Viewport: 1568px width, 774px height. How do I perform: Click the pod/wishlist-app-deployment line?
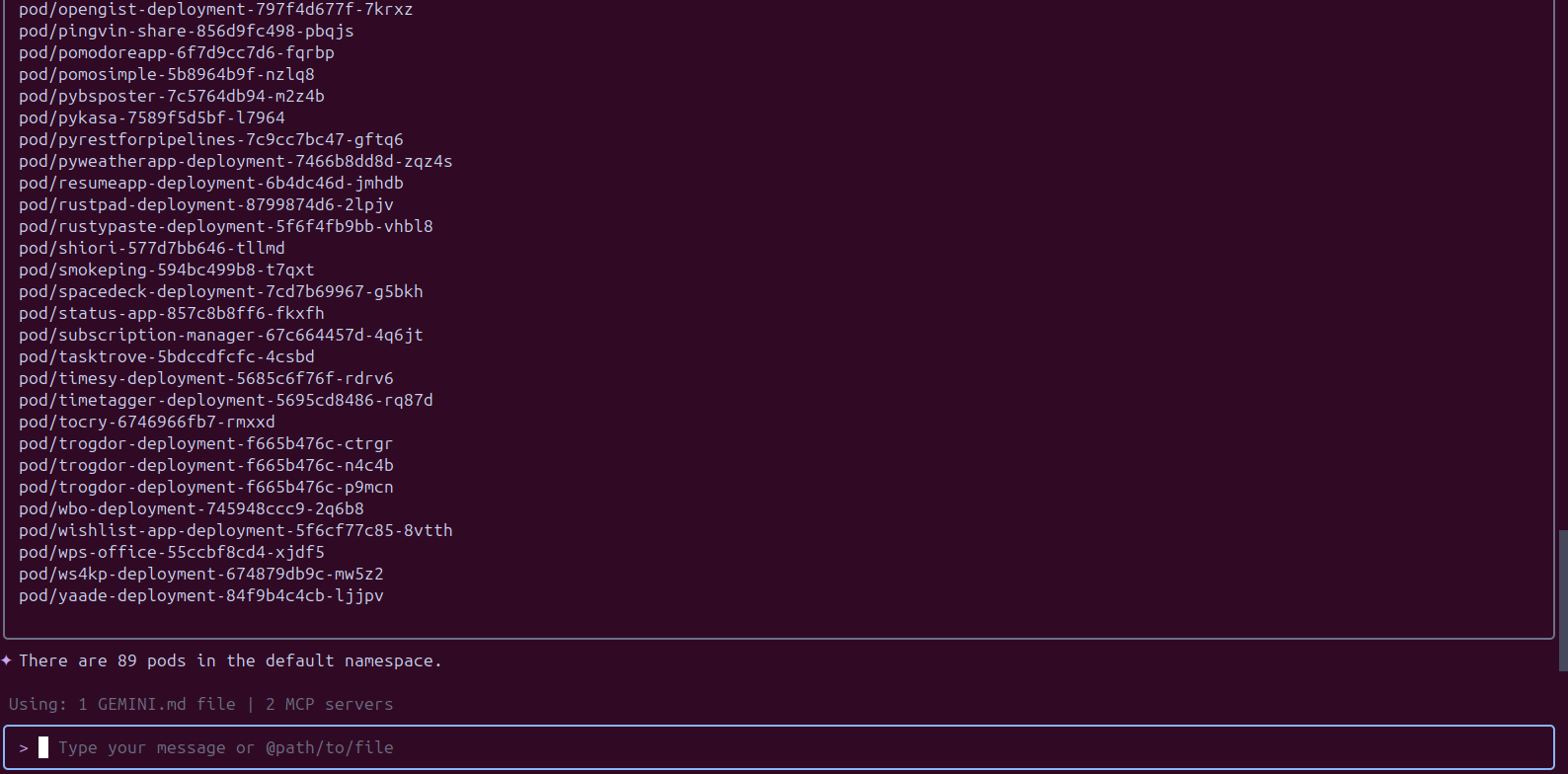tap(235, 530)
